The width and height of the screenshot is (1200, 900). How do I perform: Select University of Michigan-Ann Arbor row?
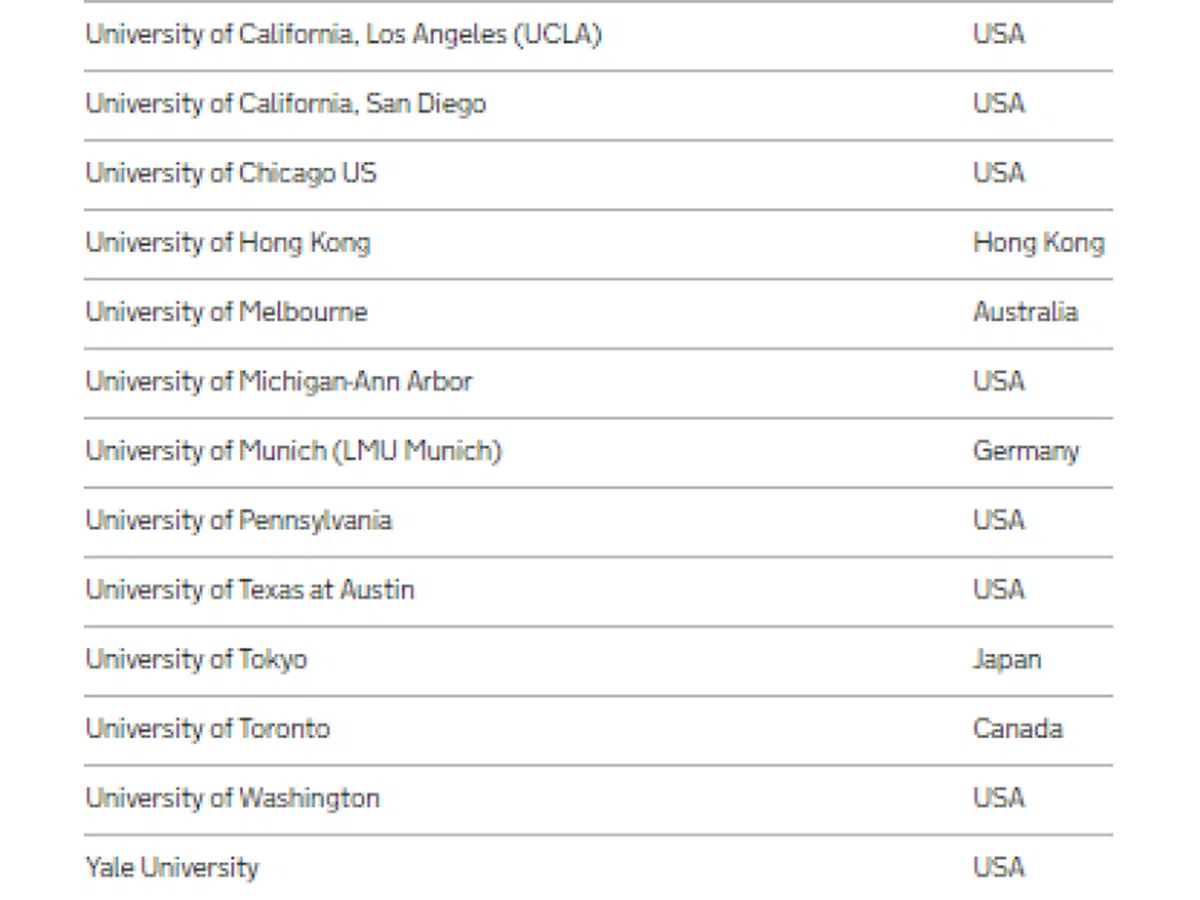tap(279, 381)
